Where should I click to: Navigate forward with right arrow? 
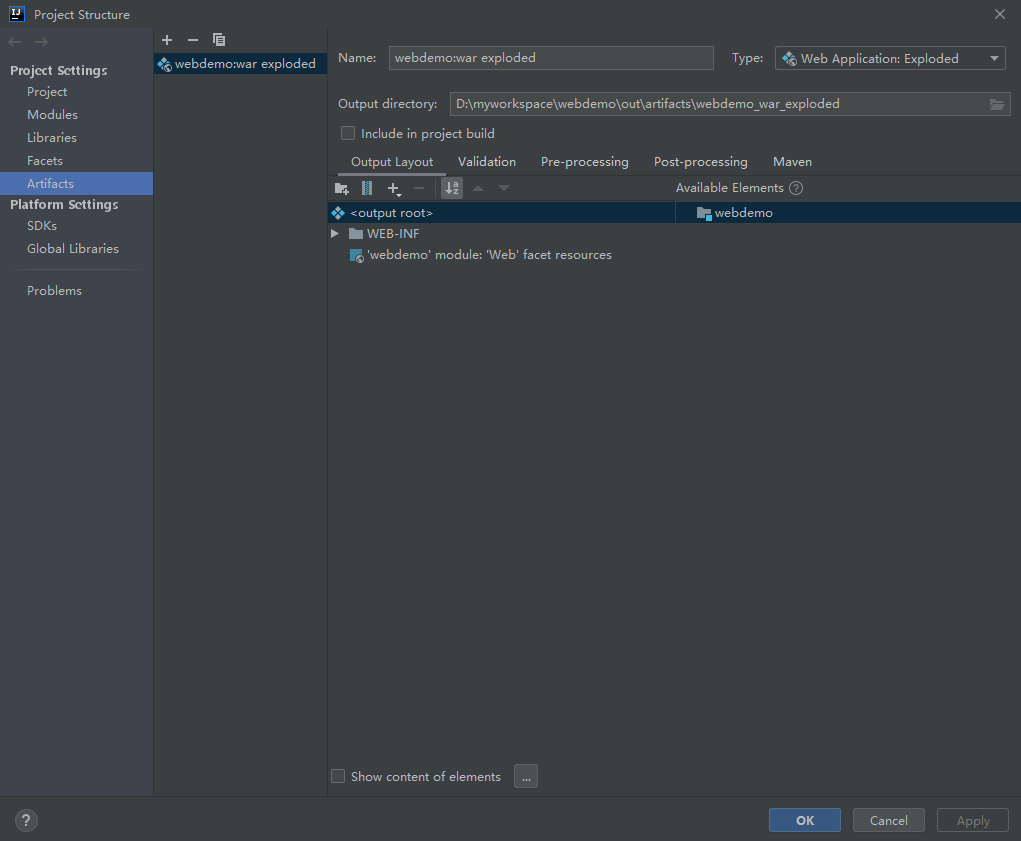(x=41, y=42)
